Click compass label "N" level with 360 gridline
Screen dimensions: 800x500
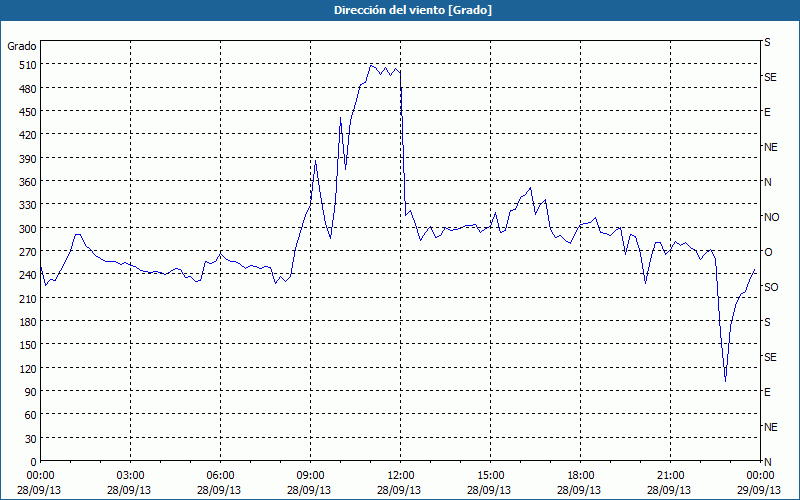pyautogui.click(x=767, y=182)
